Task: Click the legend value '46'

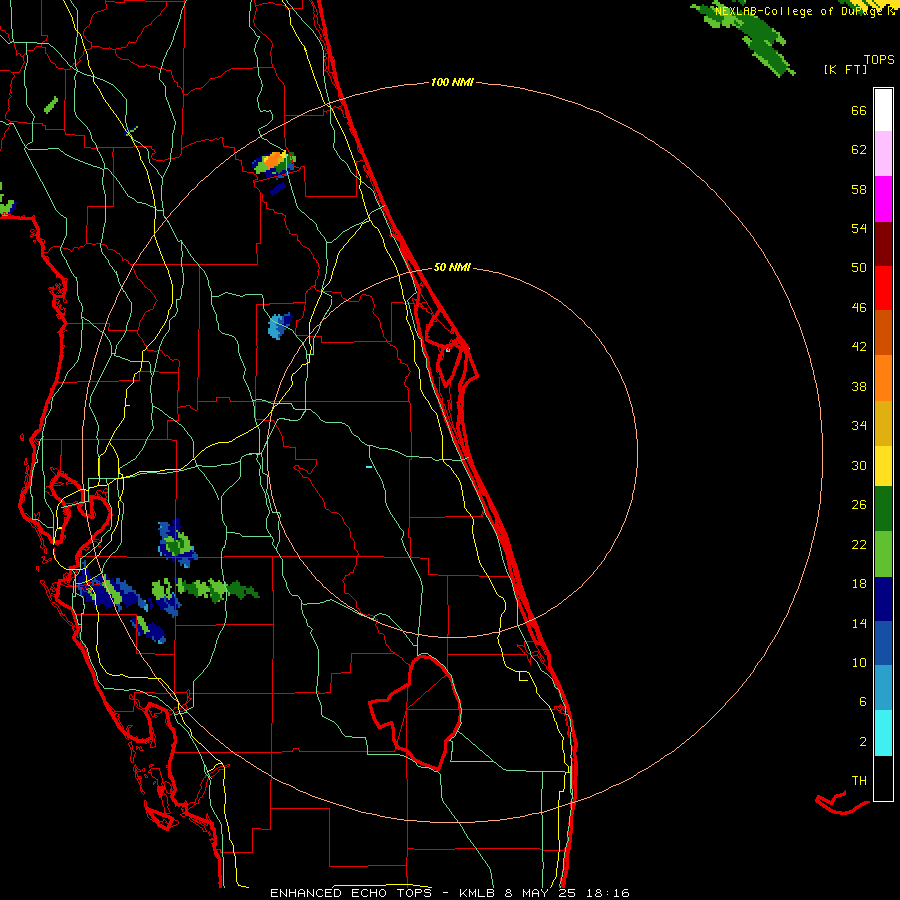Action: click(859, 308)
